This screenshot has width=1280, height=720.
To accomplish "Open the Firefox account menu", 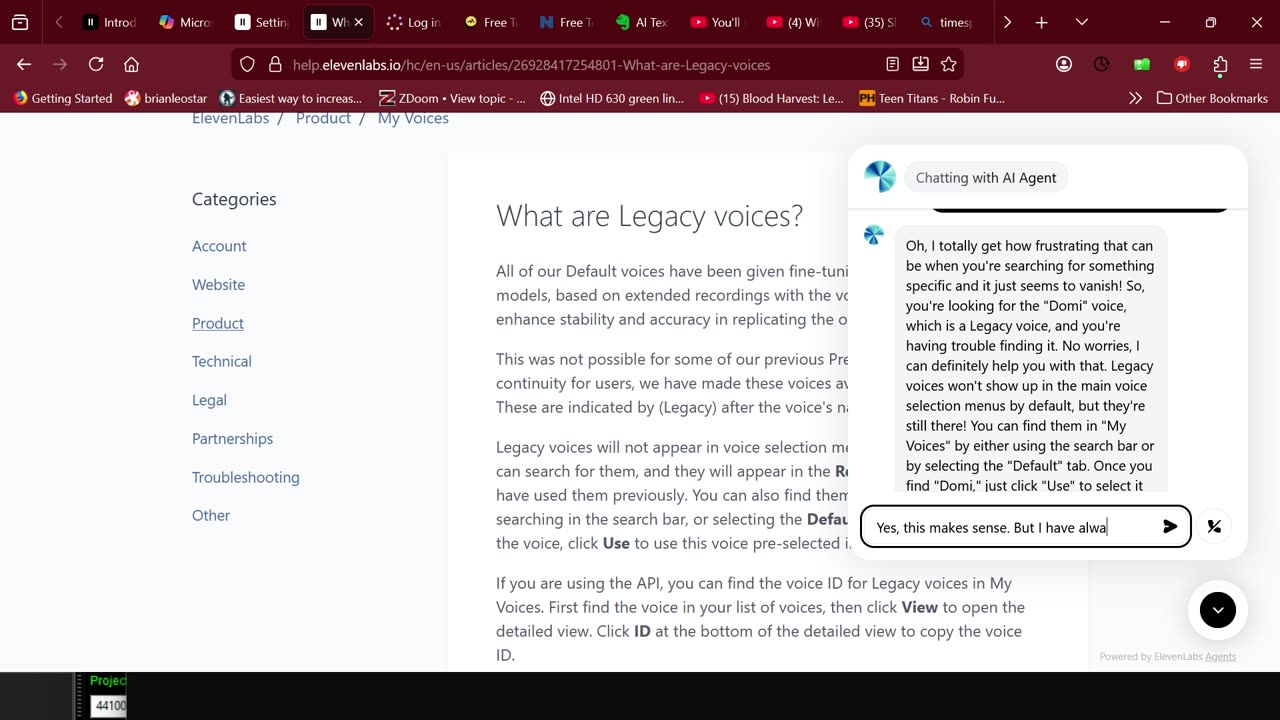I will point(1063,64).
